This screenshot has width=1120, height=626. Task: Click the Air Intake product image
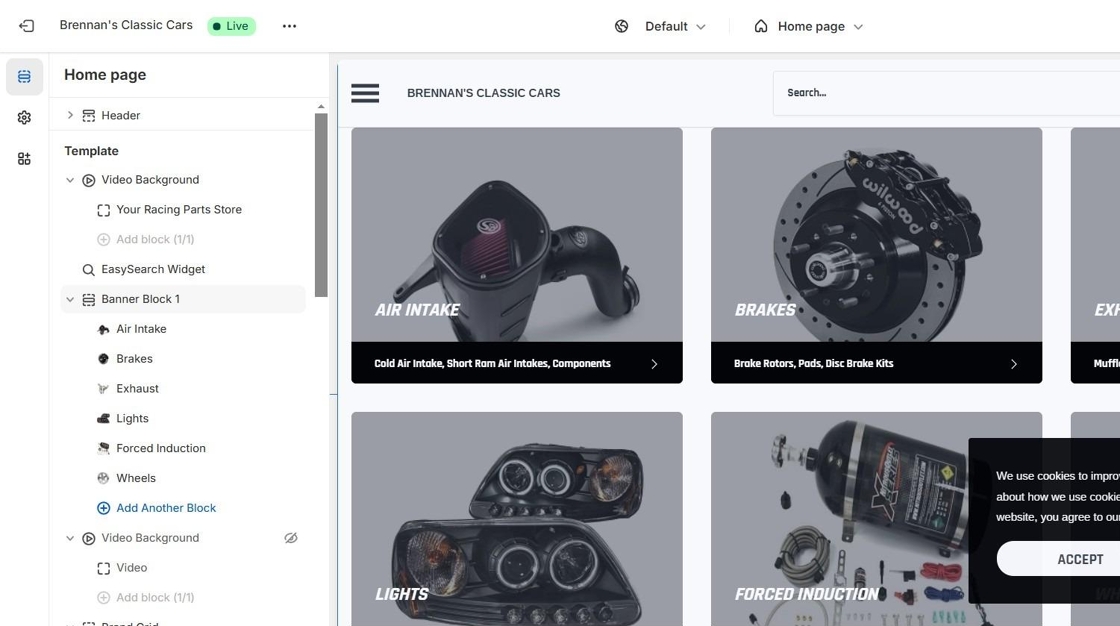click(x=516, y=235)
